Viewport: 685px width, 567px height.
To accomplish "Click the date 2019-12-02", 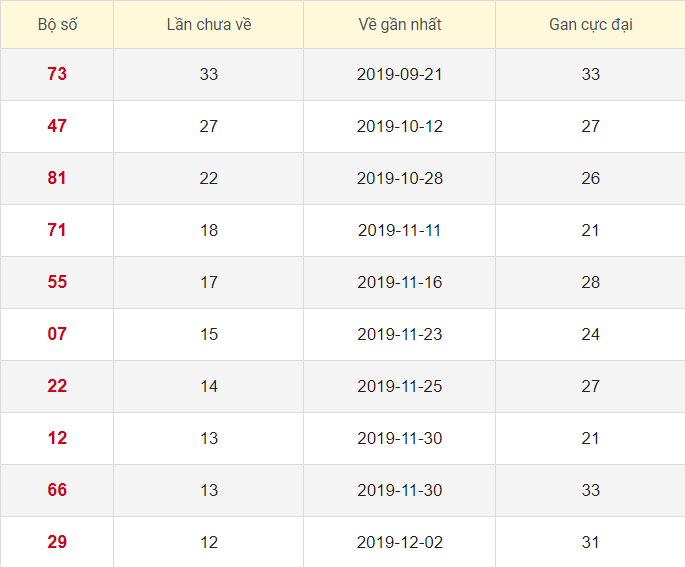I will click(x=399, y=542).
